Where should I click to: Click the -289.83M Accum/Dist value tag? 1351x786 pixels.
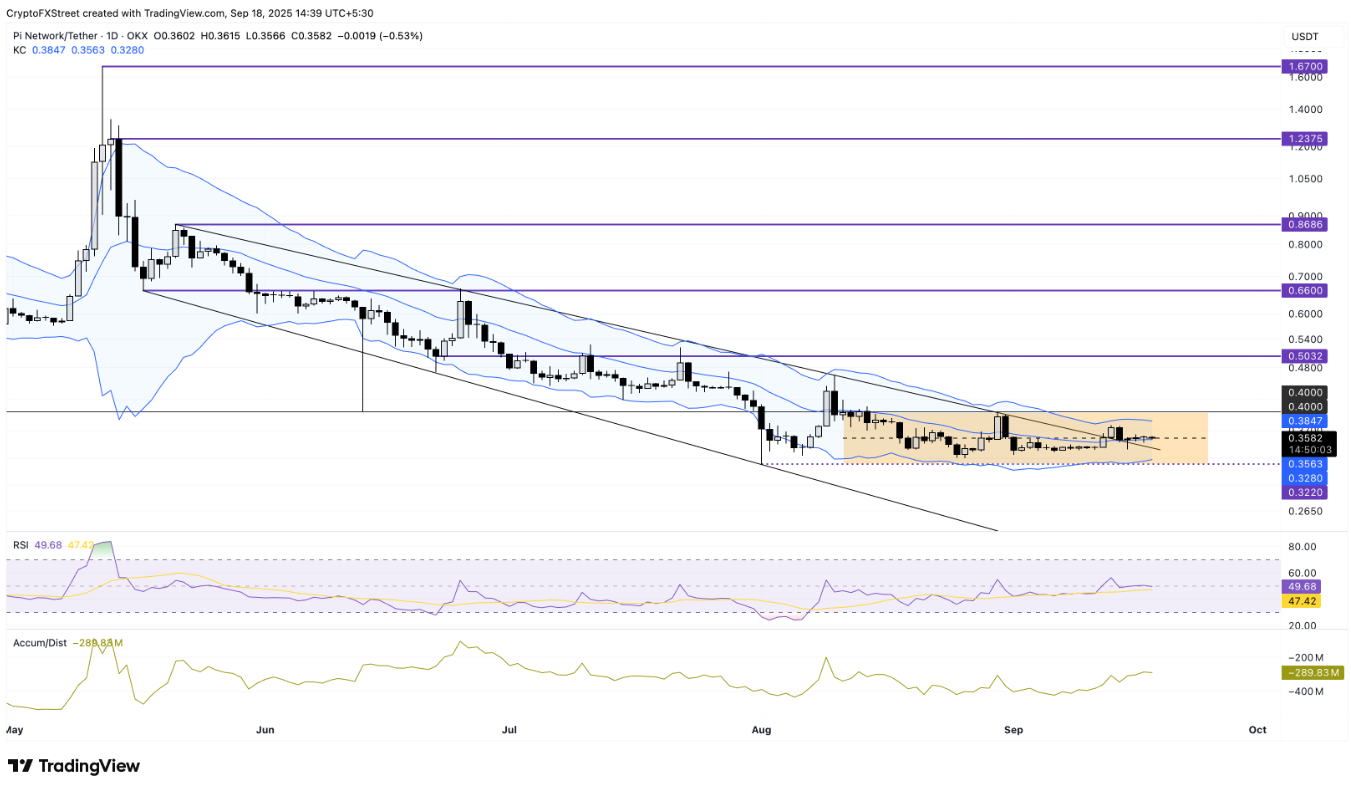point(1311,673)
